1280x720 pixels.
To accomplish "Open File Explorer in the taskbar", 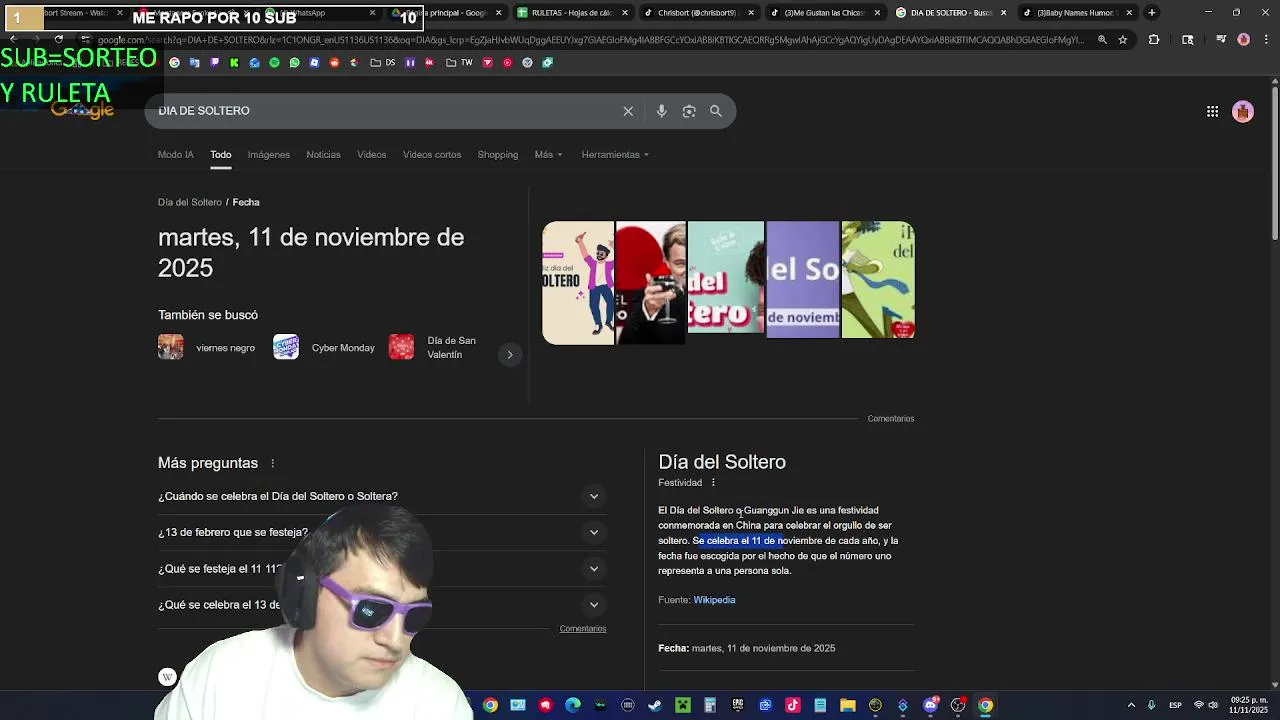I will [848, 705].
